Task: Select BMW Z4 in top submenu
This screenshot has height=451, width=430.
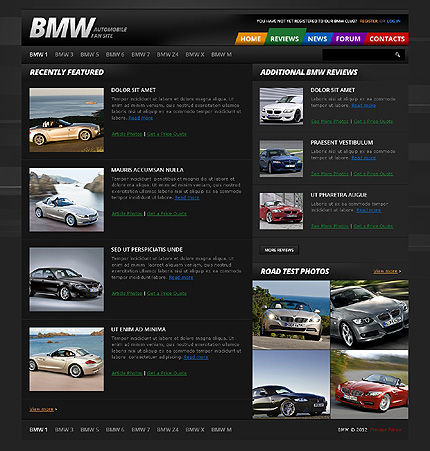Action: [x=168, y=54]
